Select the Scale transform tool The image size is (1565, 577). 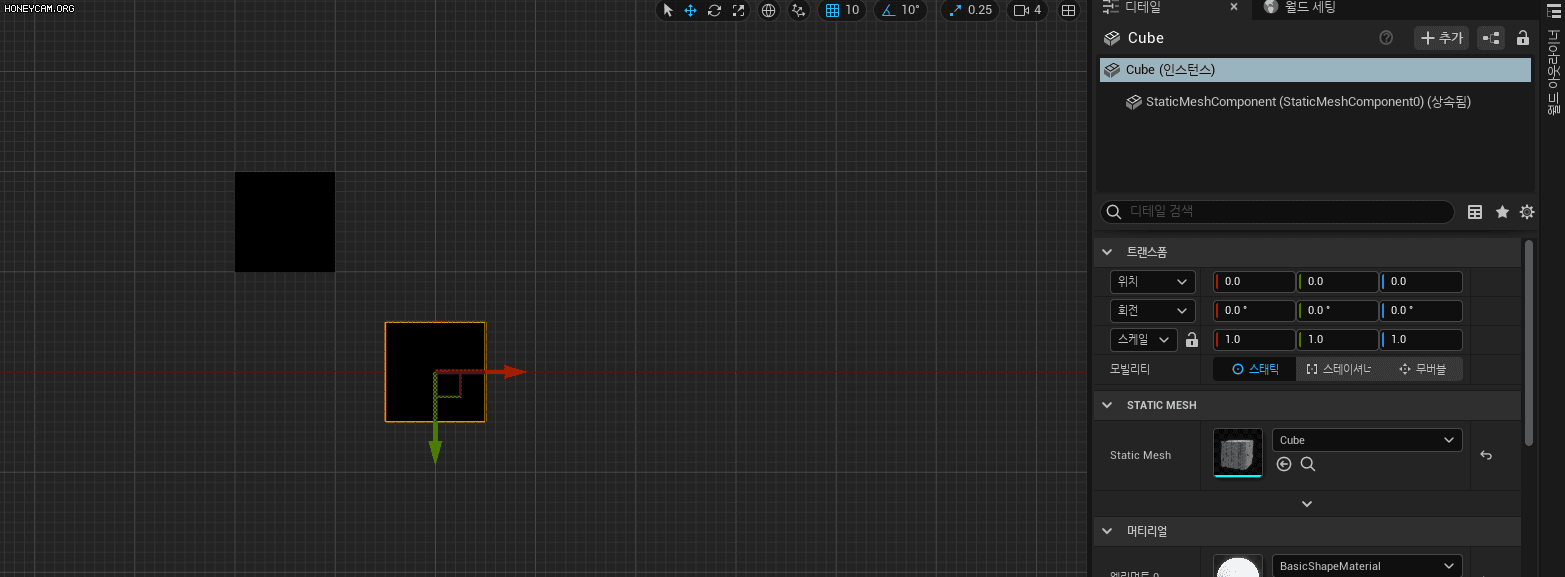(x=738, y=10)
